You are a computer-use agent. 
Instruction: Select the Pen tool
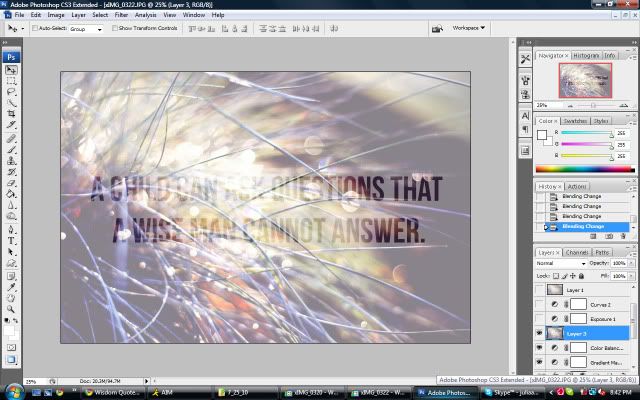(x=11, y=230)
